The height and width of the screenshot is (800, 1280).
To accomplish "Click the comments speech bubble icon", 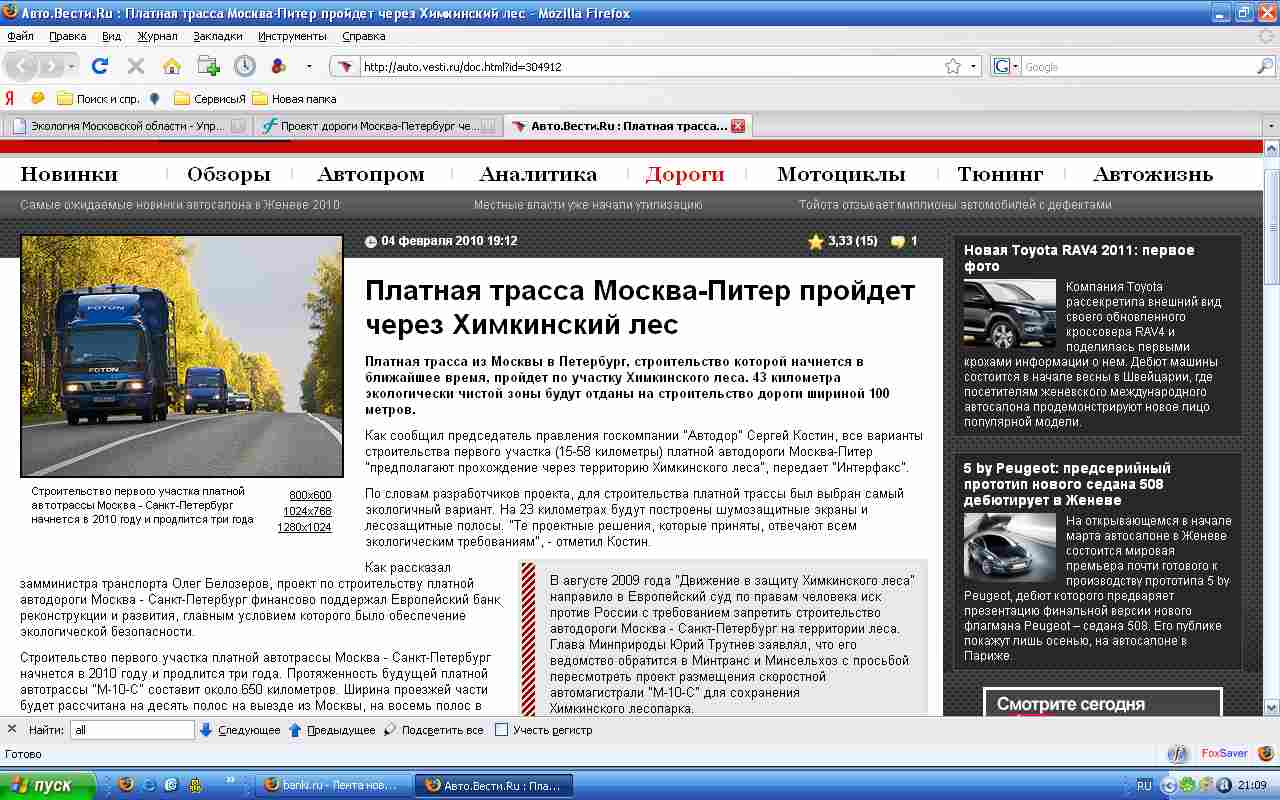I will point(898,241).
